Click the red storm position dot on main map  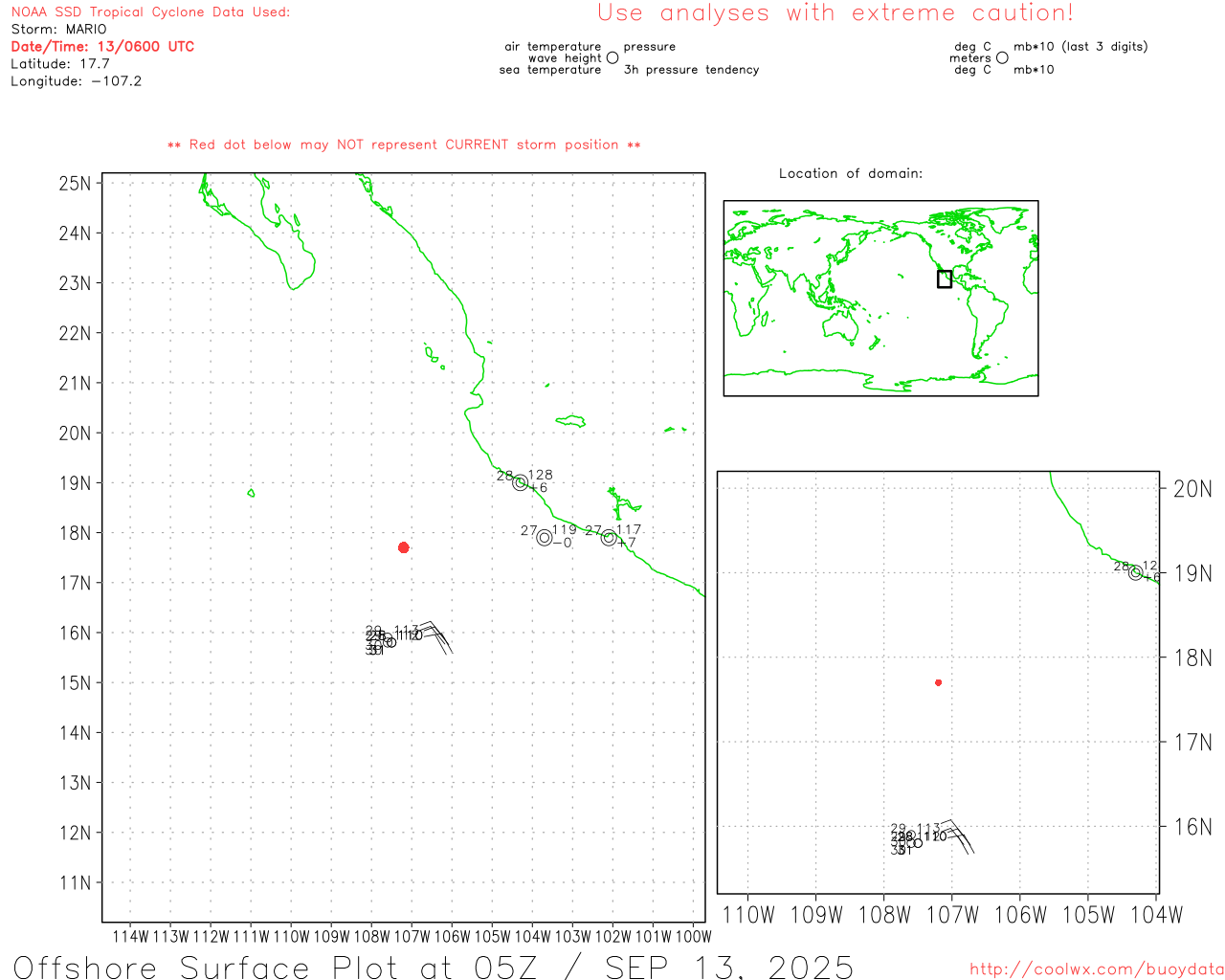[404, 547]
